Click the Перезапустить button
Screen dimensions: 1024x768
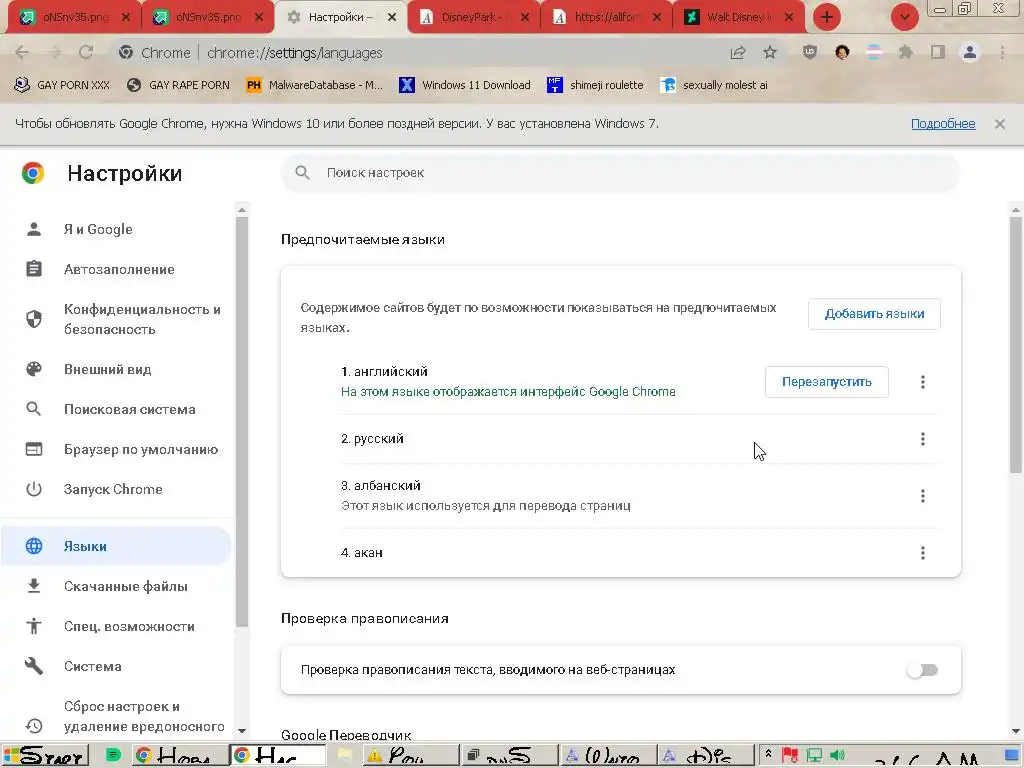(826, 382)
